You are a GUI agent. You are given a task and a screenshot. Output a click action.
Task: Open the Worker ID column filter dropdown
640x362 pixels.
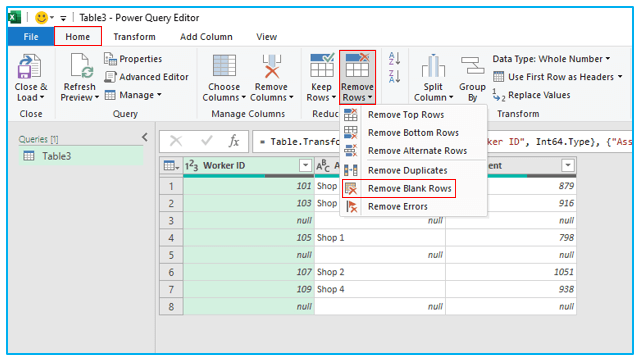pyautogui.click(x=305, y=165)
